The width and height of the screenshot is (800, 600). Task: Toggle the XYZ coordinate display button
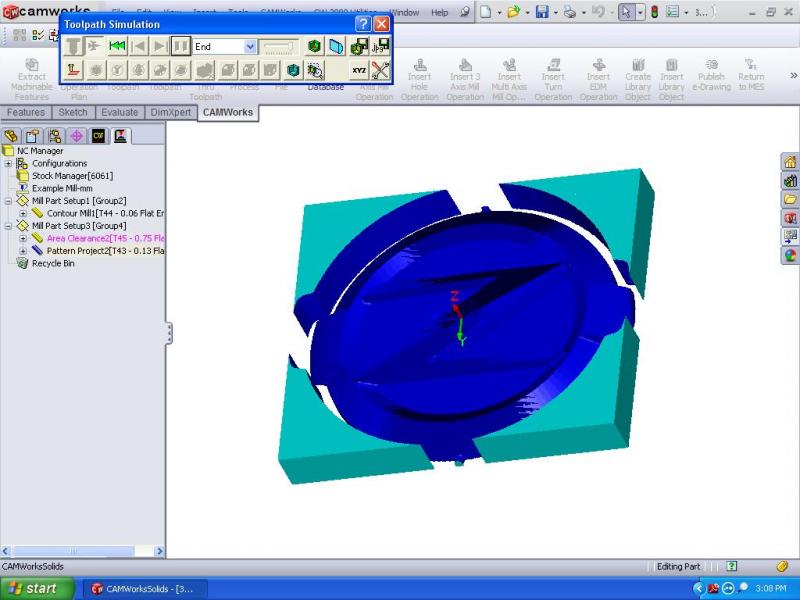(x=359, y=70)
